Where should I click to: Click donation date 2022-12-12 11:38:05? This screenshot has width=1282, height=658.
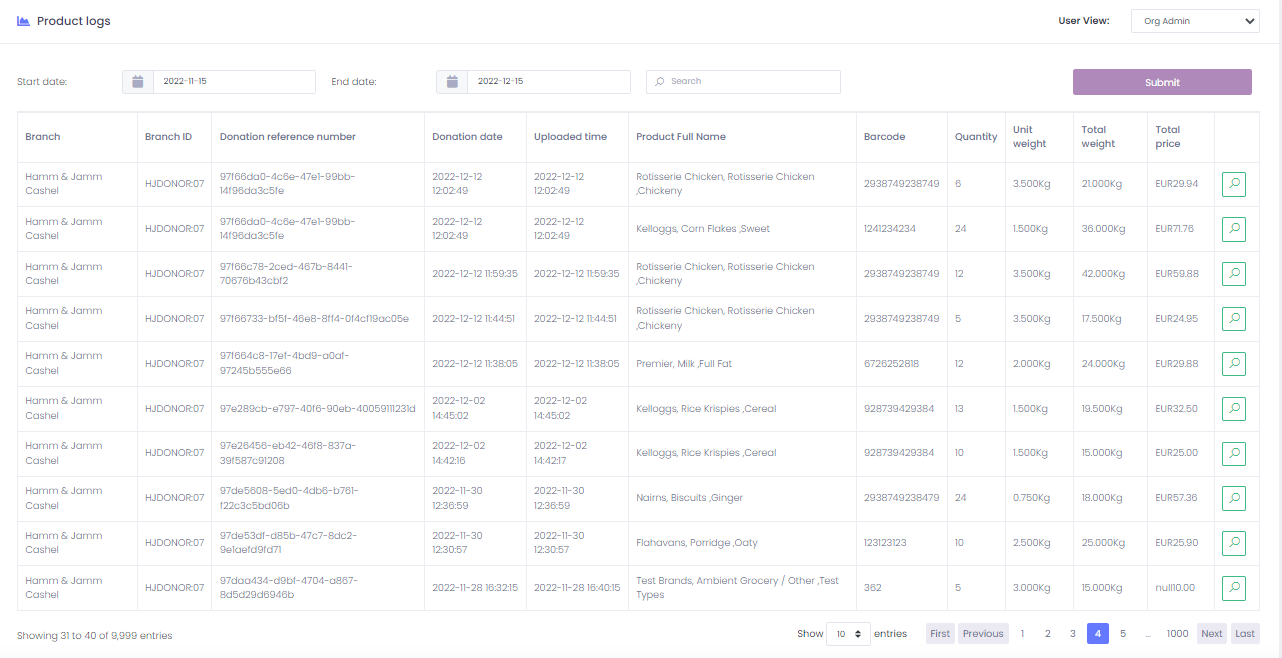coord(475,364)
